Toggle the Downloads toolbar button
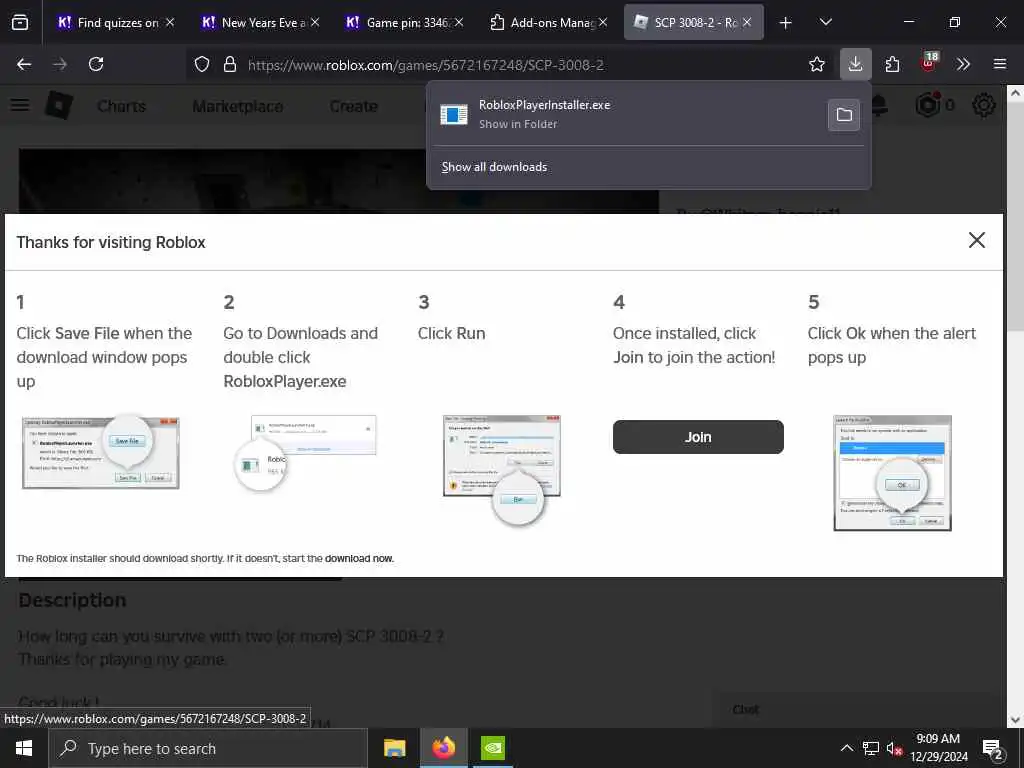1024x768 pixels. click(x=856, y=64)
